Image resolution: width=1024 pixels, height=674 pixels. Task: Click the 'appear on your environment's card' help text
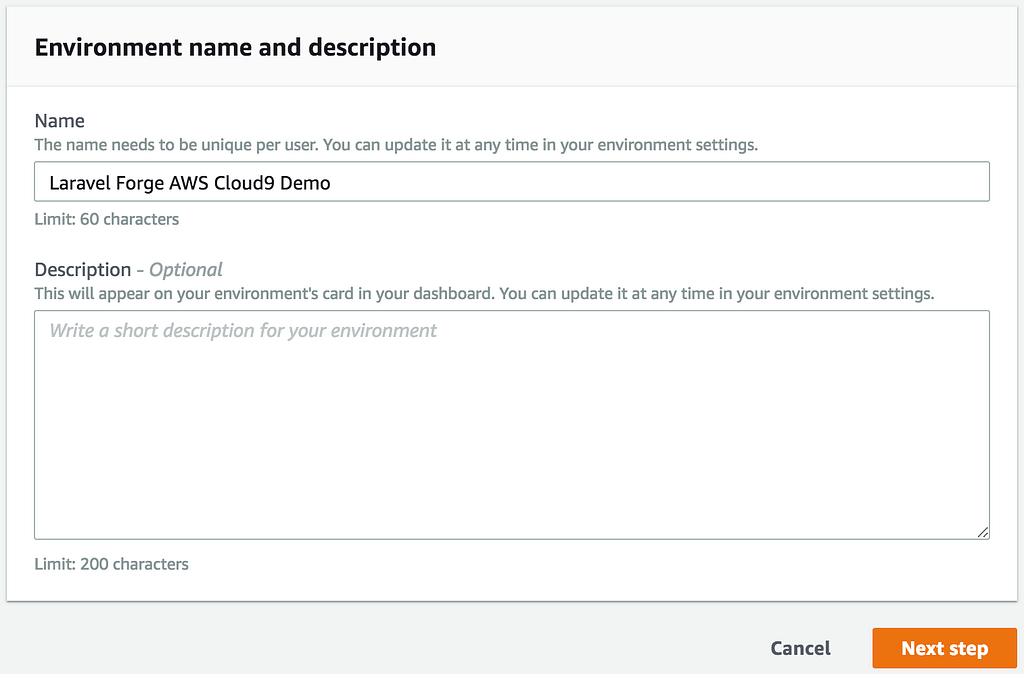484,294
